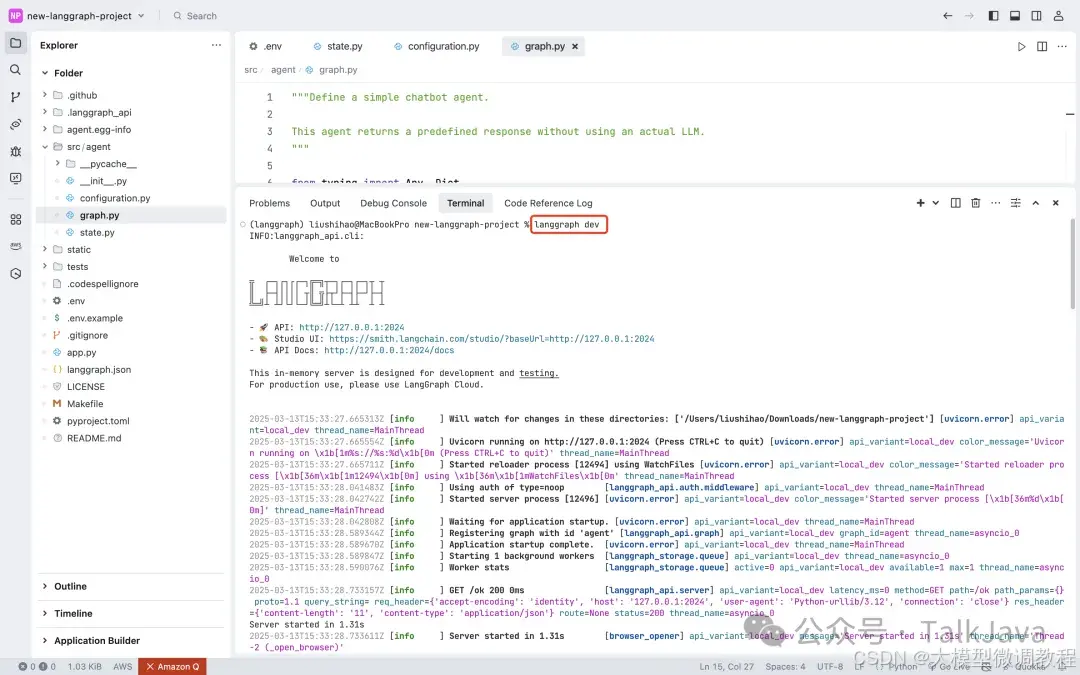Open terminal panel more actions ellipsis
This screenshot has height=675, width=1080.
pyautogui.click(x=995, y=202)
